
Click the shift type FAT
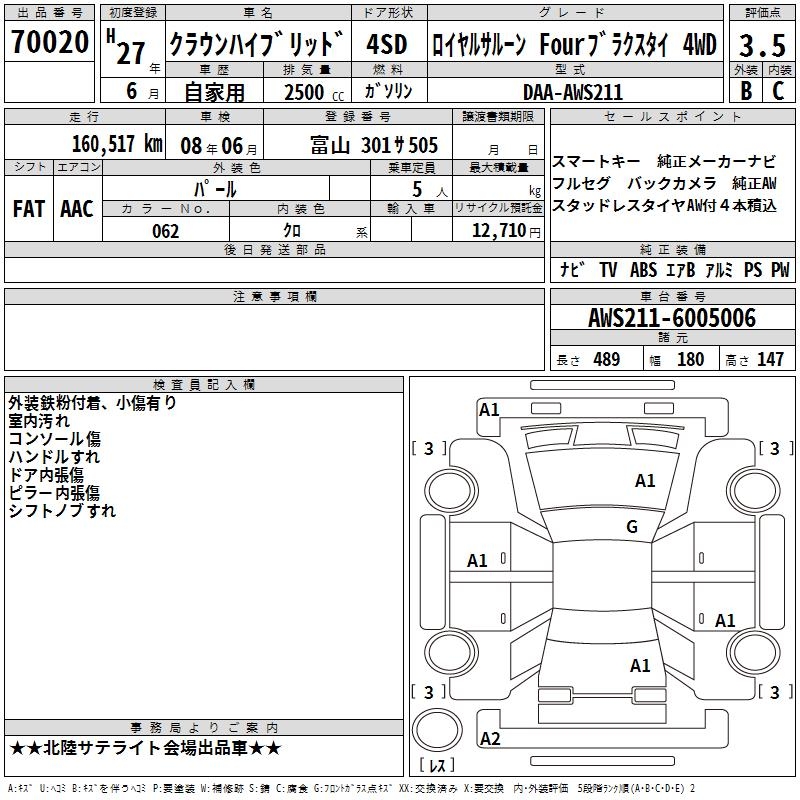click(x=29, y=209)
